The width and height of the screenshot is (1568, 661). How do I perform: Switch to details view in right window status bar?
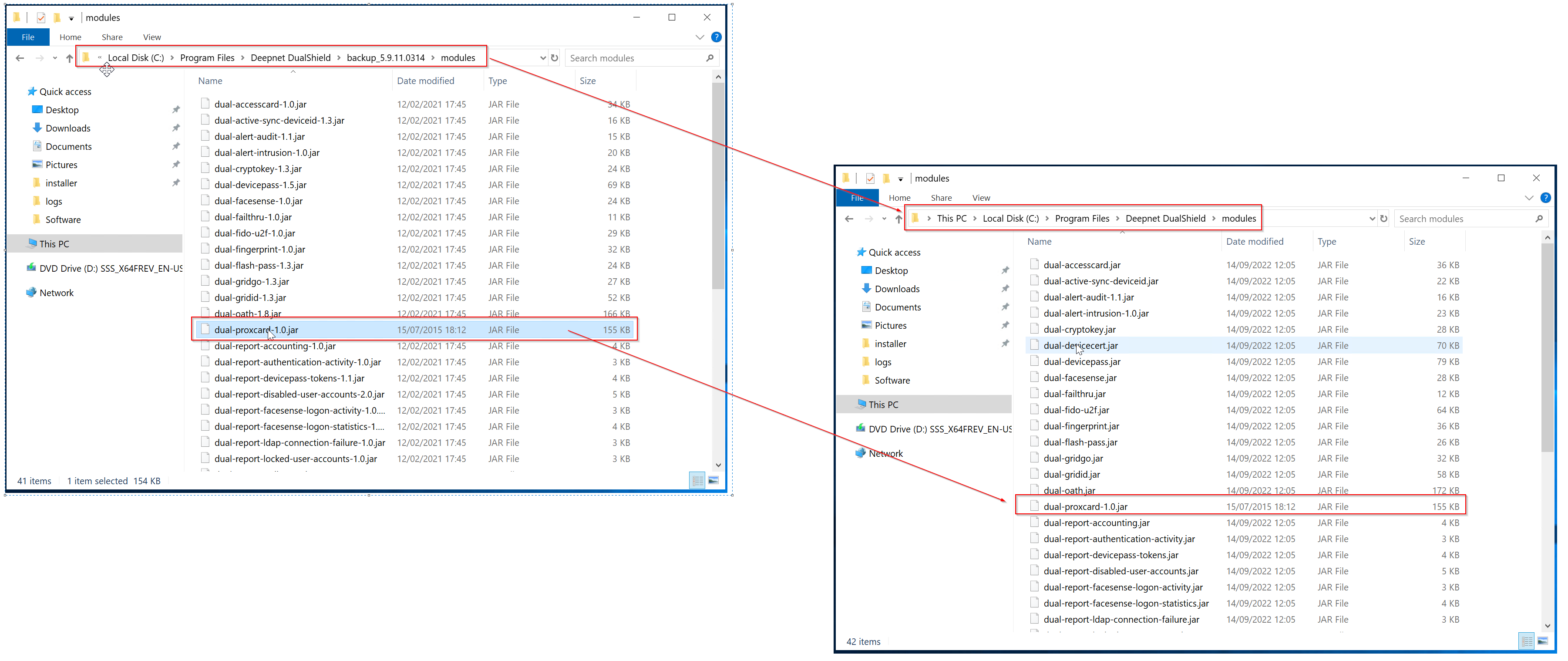(1527, 641)
